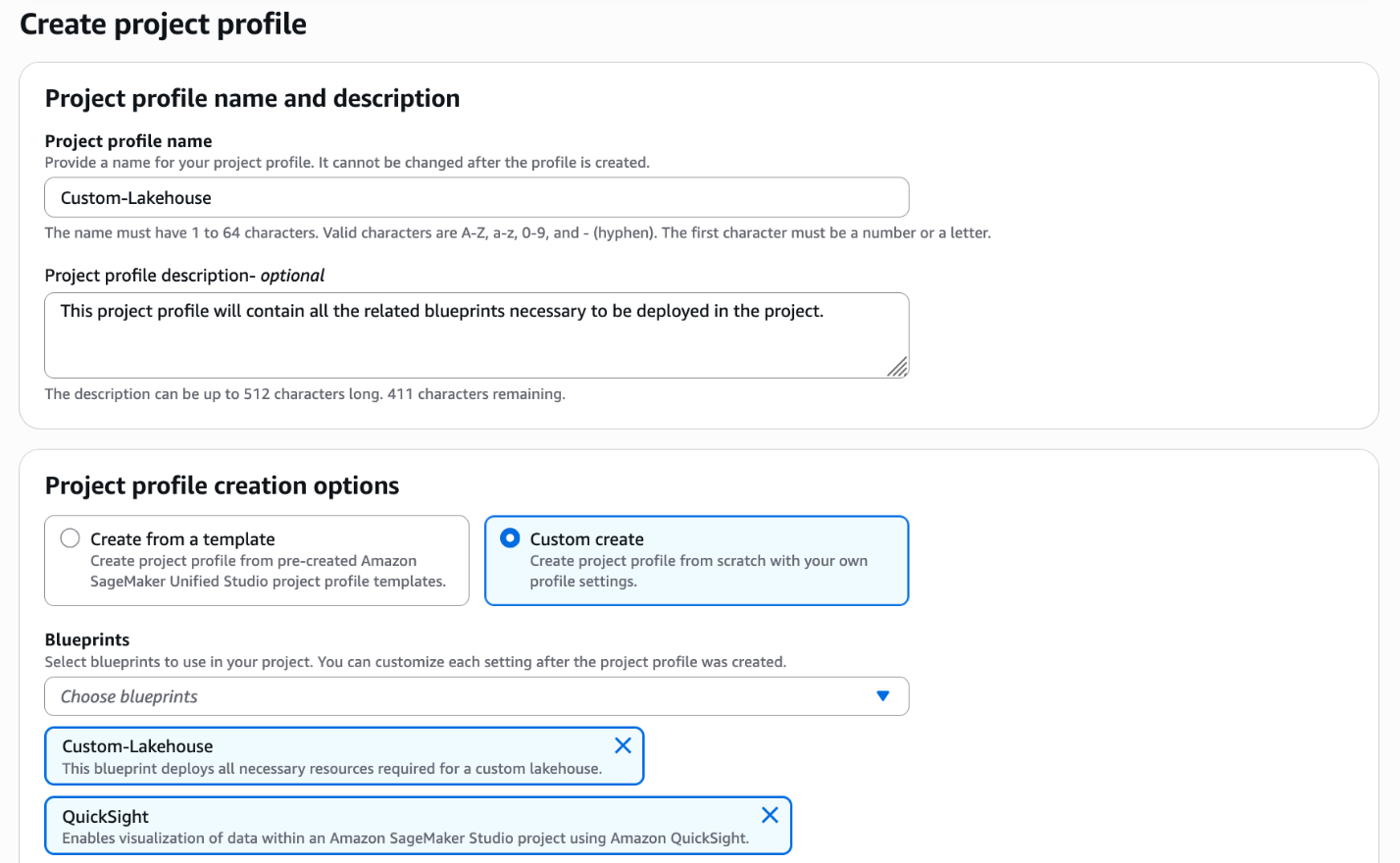
Task: Focus the Project profile name field
Action: pos(476,197)
